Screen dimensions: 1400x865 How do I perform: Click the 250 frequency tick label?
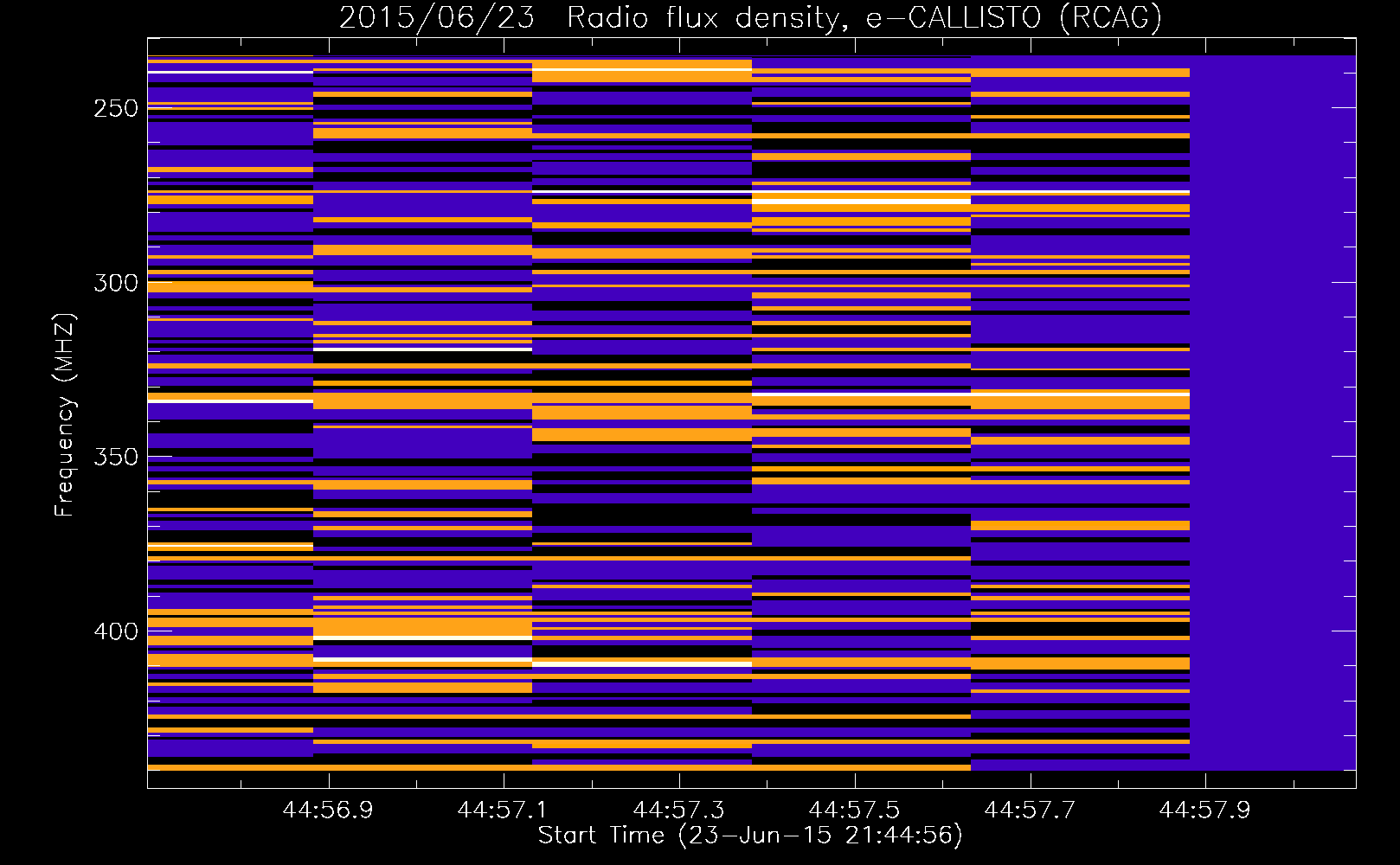tap(116, 109)
